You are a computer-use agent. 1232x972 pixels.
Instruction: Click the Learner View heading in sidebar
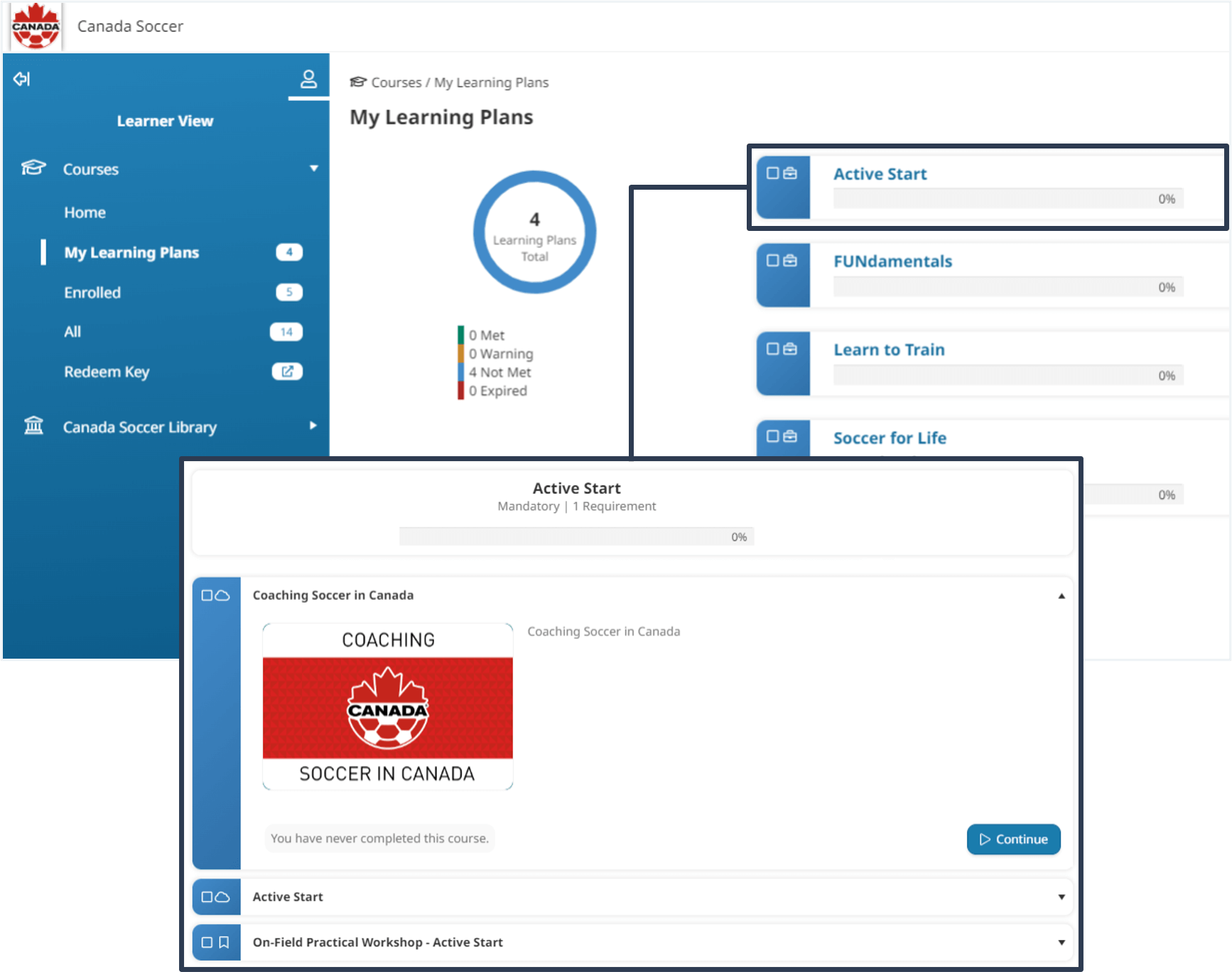click(165, 121)
